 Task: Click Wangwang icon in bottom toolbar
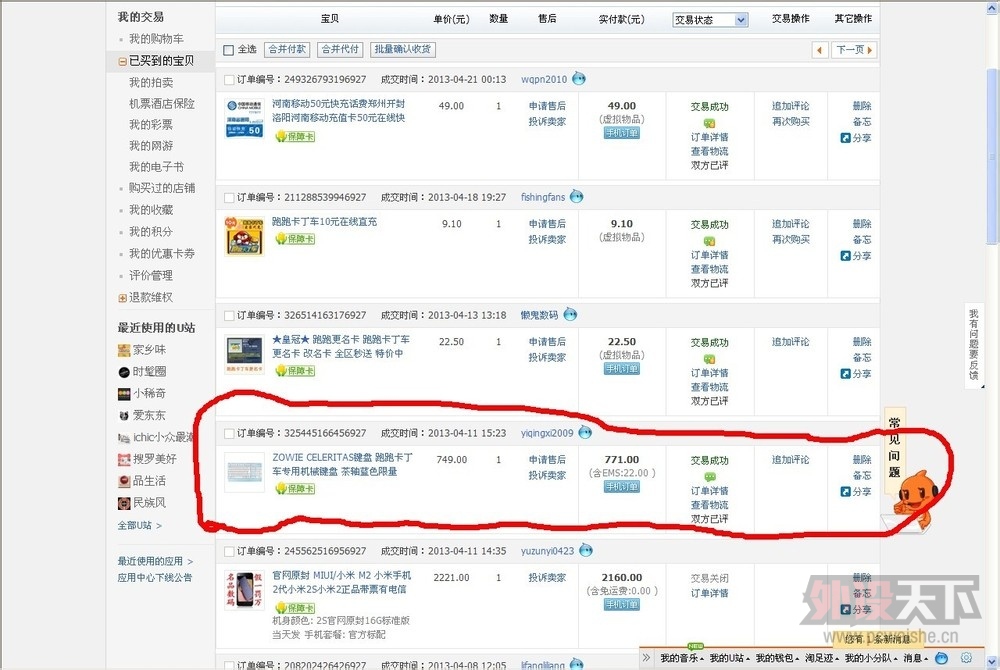(941, 658)
